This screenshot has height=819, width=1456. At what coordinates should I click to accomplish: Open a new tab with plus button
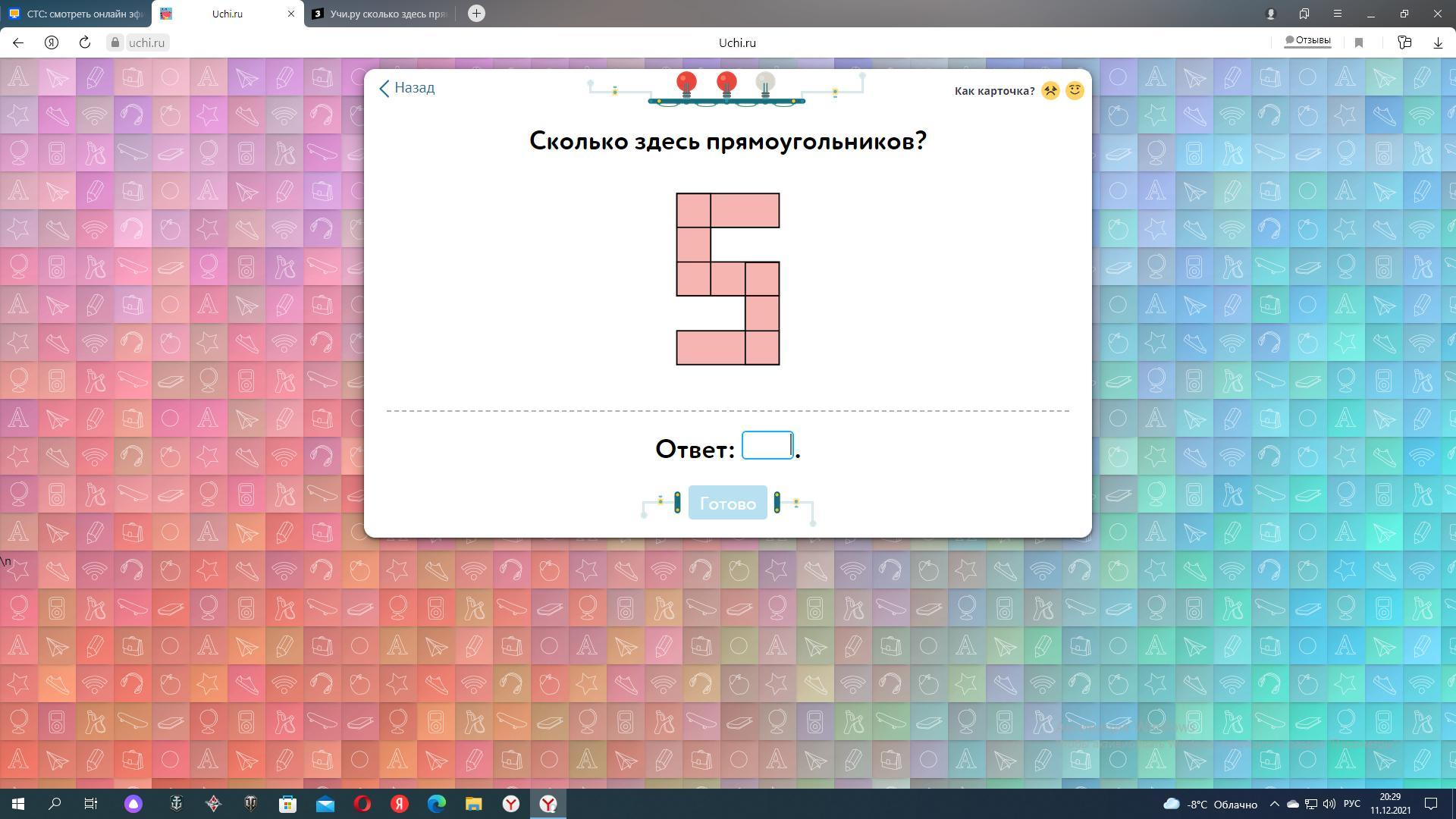(x=476, y=14)
